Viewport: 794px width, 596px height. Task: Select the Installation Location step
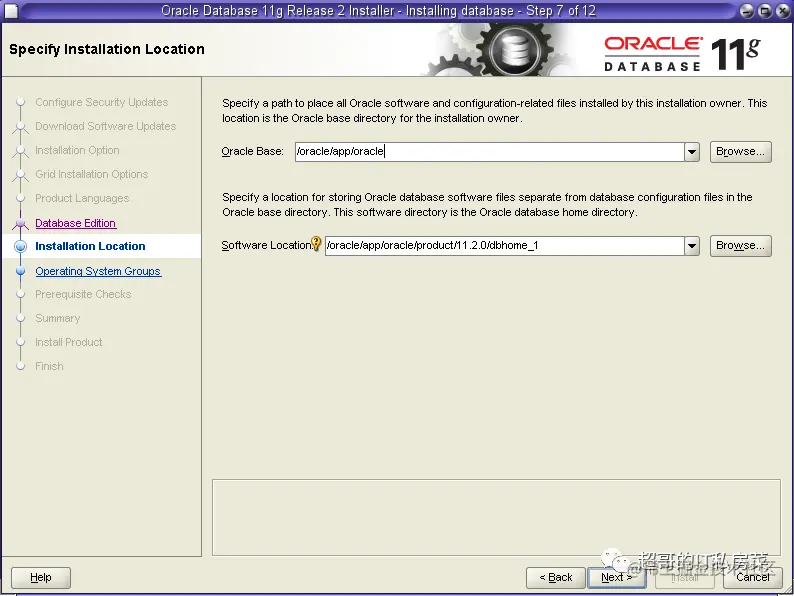pos(90,246)
